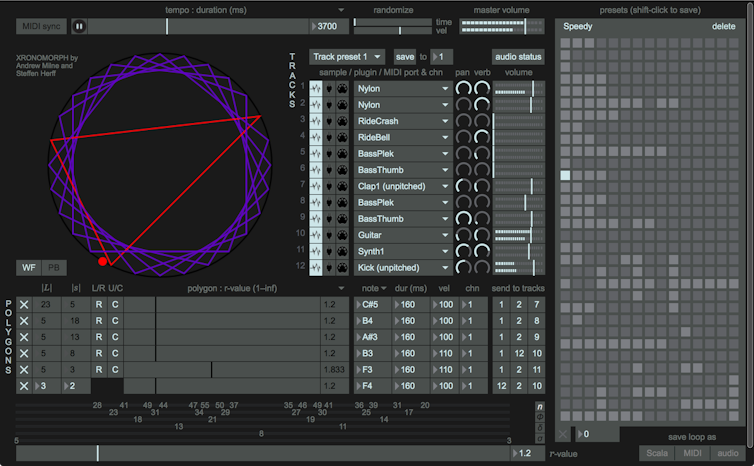Open the note column type dropdown
Screen dimensions: 754x466
tap(375, 289)
